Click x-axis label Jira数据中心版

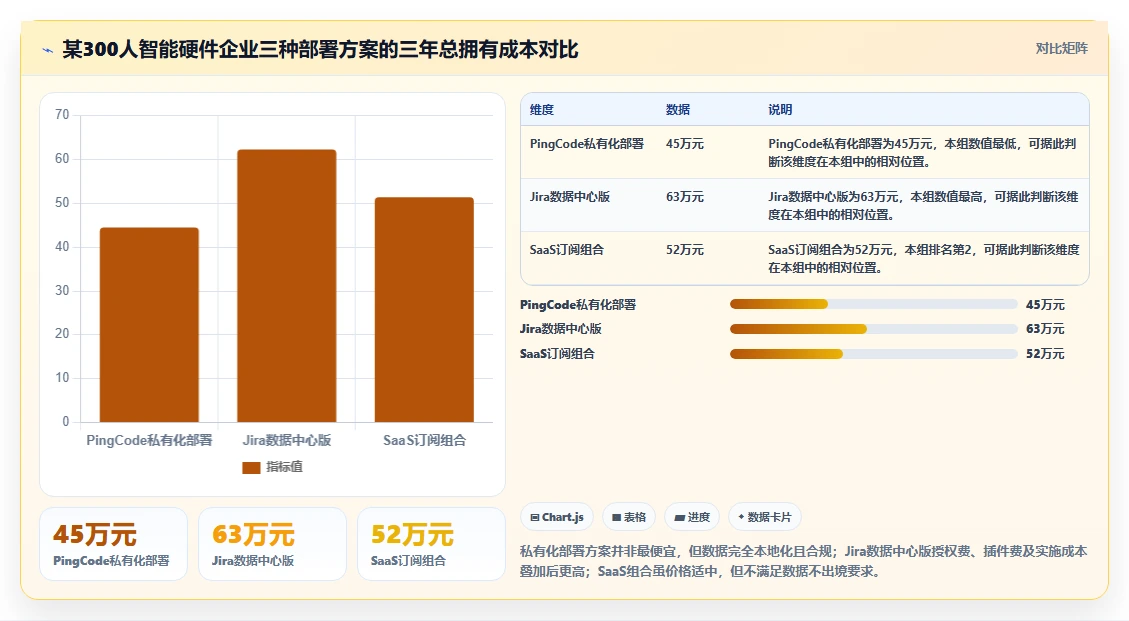tap(287, 440)
